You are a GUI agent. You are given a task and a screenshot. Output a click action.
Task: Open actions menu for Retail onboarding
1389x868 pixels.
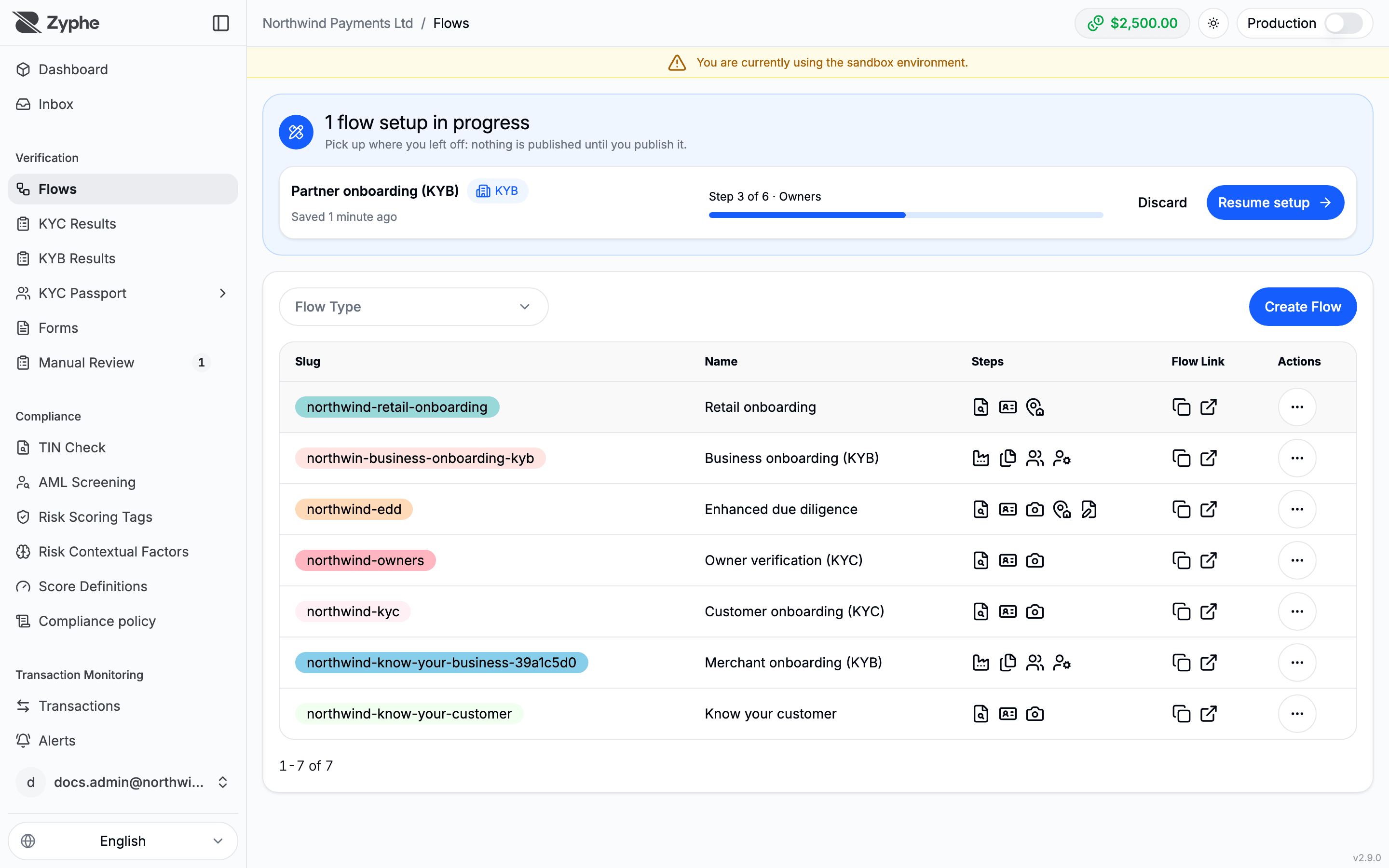pyautogui.click(x=1296, y=407)
